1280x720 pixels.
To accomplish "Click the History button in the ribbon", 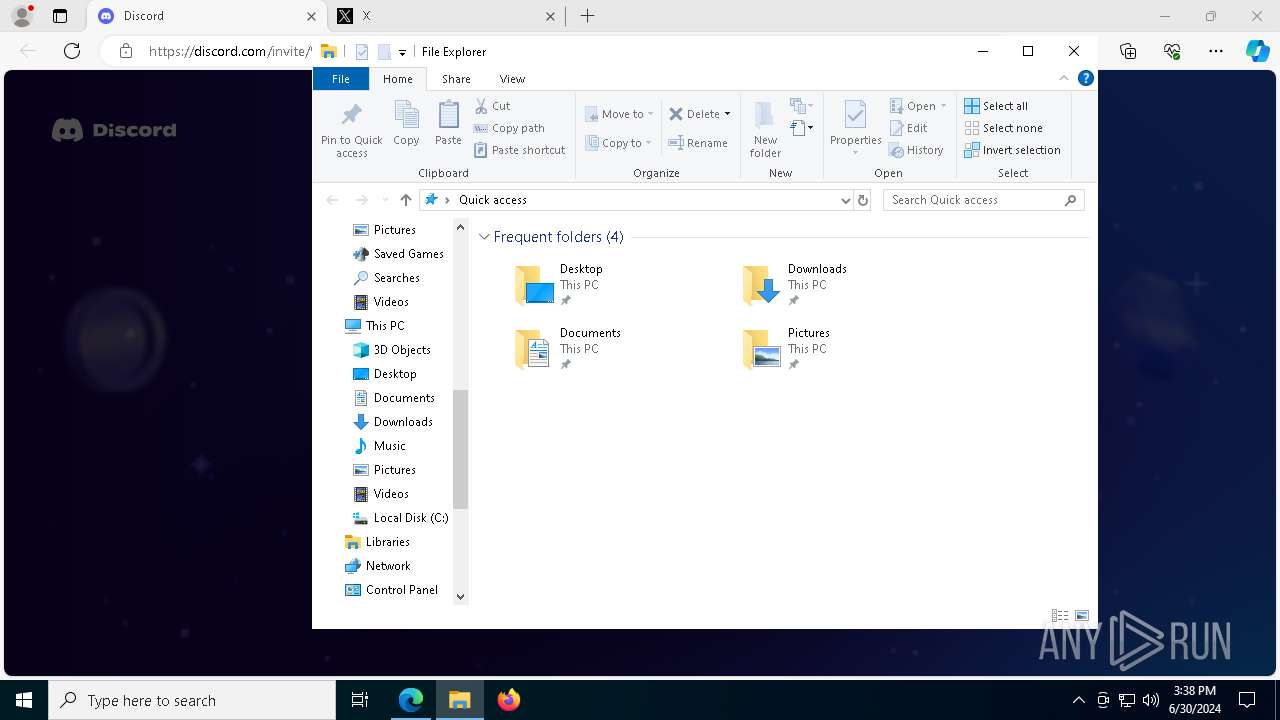I will coord(916,150).
